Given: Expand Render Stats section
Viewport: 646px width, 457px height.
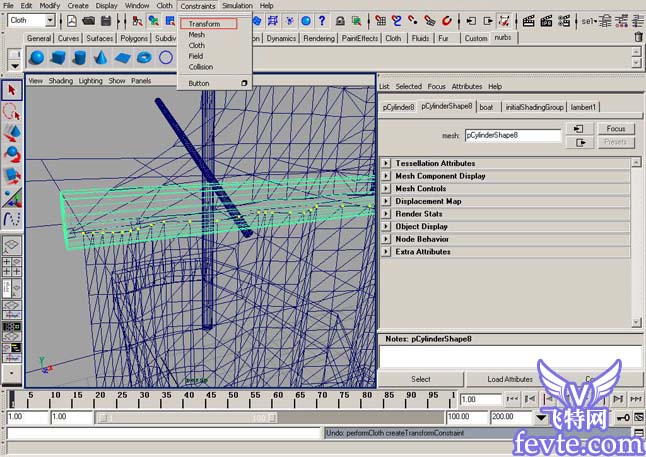Looking at the screenshot, I should pos(386,214).
